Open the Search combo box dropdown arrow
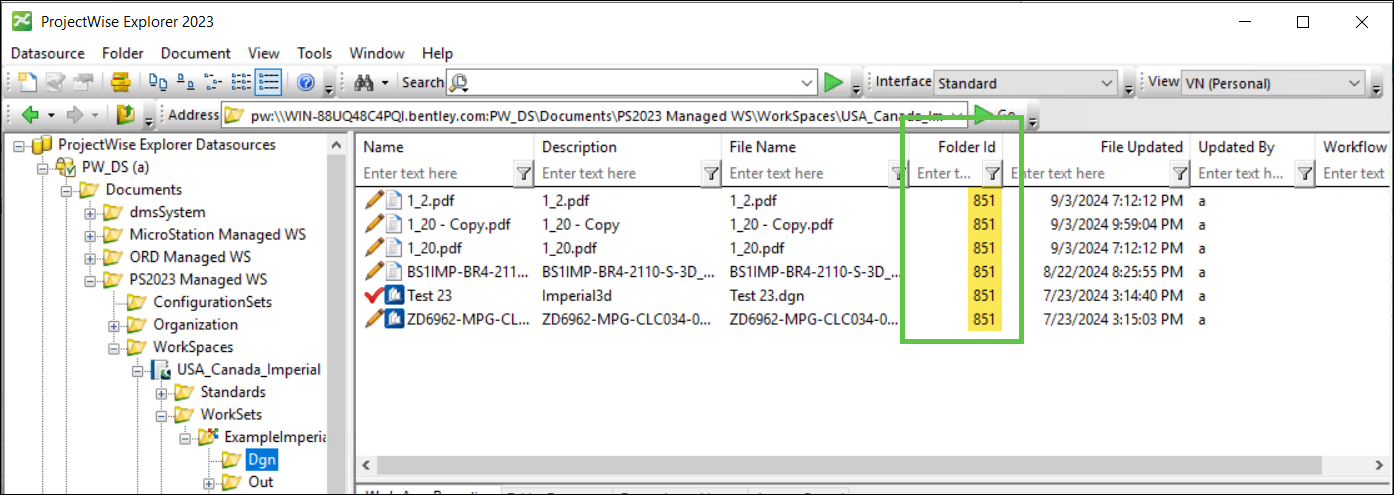The width and height of the screenshot is (1394, 495). (808, 83)
